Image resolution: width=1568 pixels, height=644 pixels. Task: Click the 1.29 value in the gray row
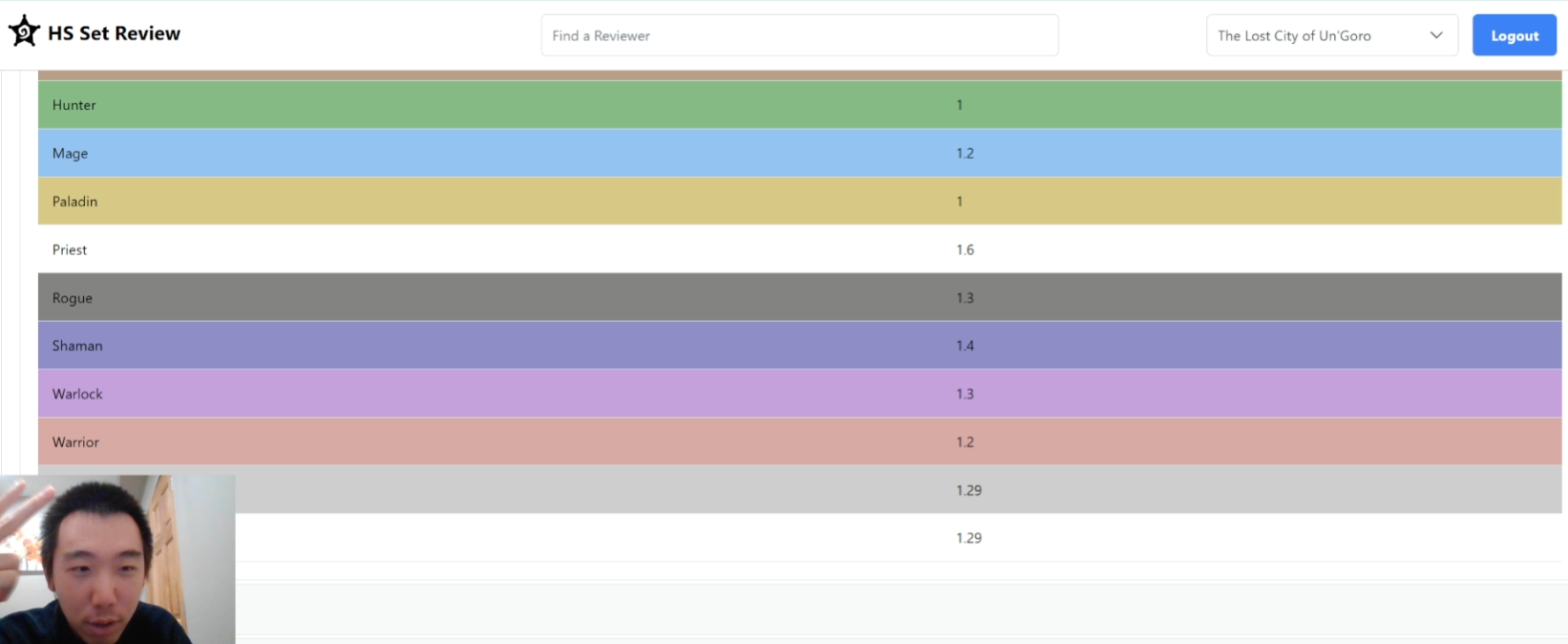point(968,490)
